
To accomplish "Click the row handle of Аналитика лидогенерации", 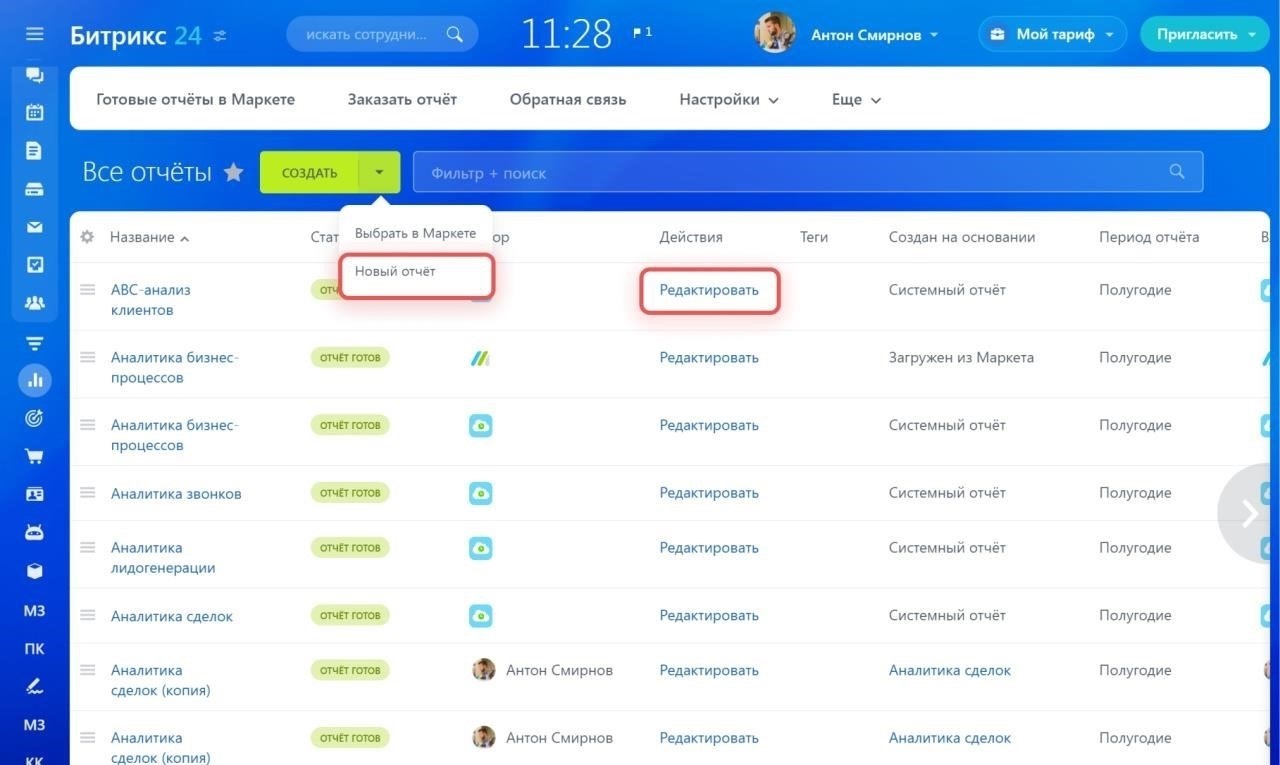I will click(88, 547).
